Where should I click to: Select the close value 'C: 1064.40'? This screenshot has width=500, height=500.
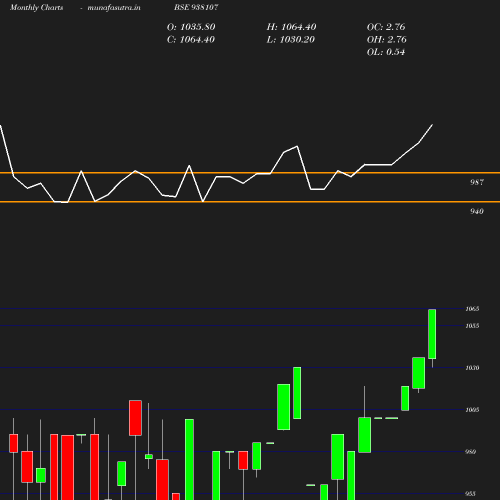coord(191,40)
